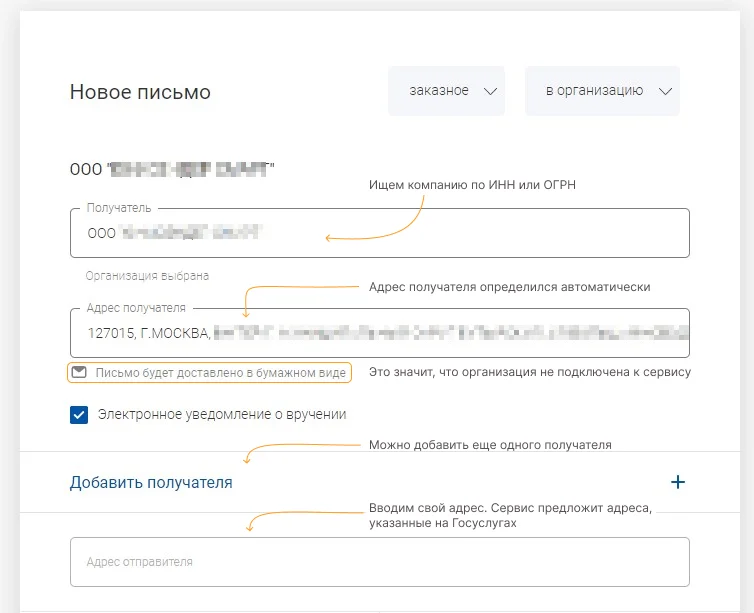
Task: Click the "Электронное уведомление о вручении" label
Action: click(221, 414)
